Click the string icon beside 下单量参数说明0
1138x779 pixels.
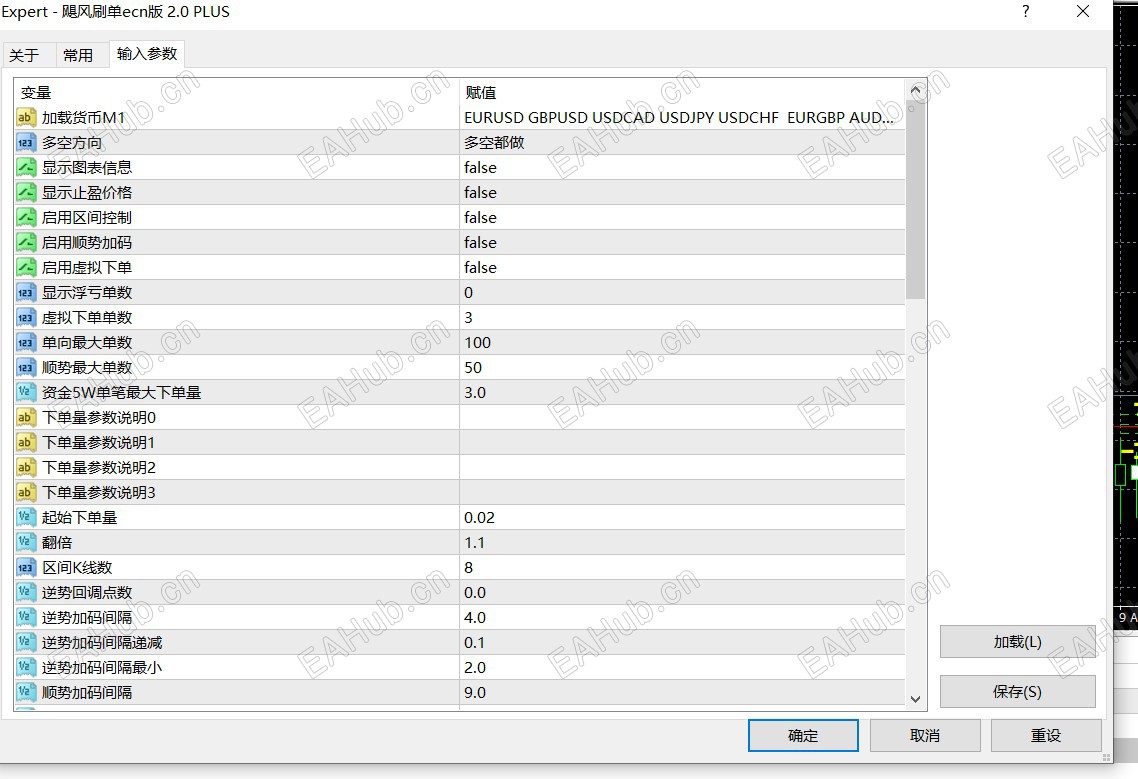point(25,417)
